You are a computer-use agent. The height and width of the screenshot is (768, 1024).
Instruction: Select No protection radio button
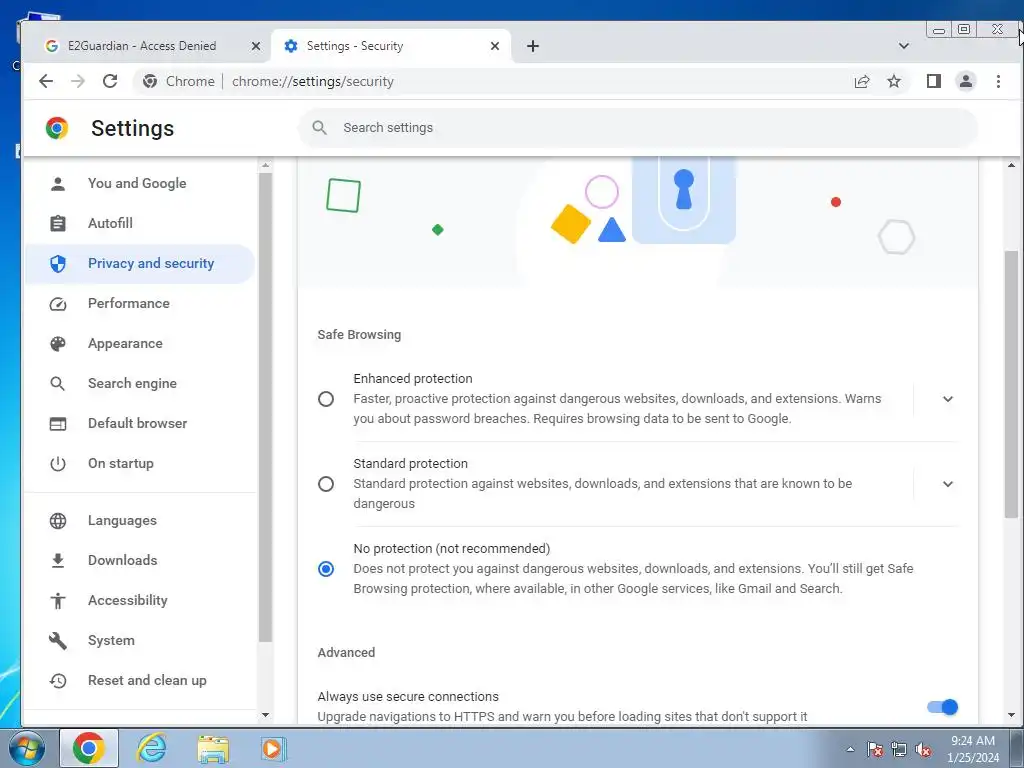pos(326,569)
